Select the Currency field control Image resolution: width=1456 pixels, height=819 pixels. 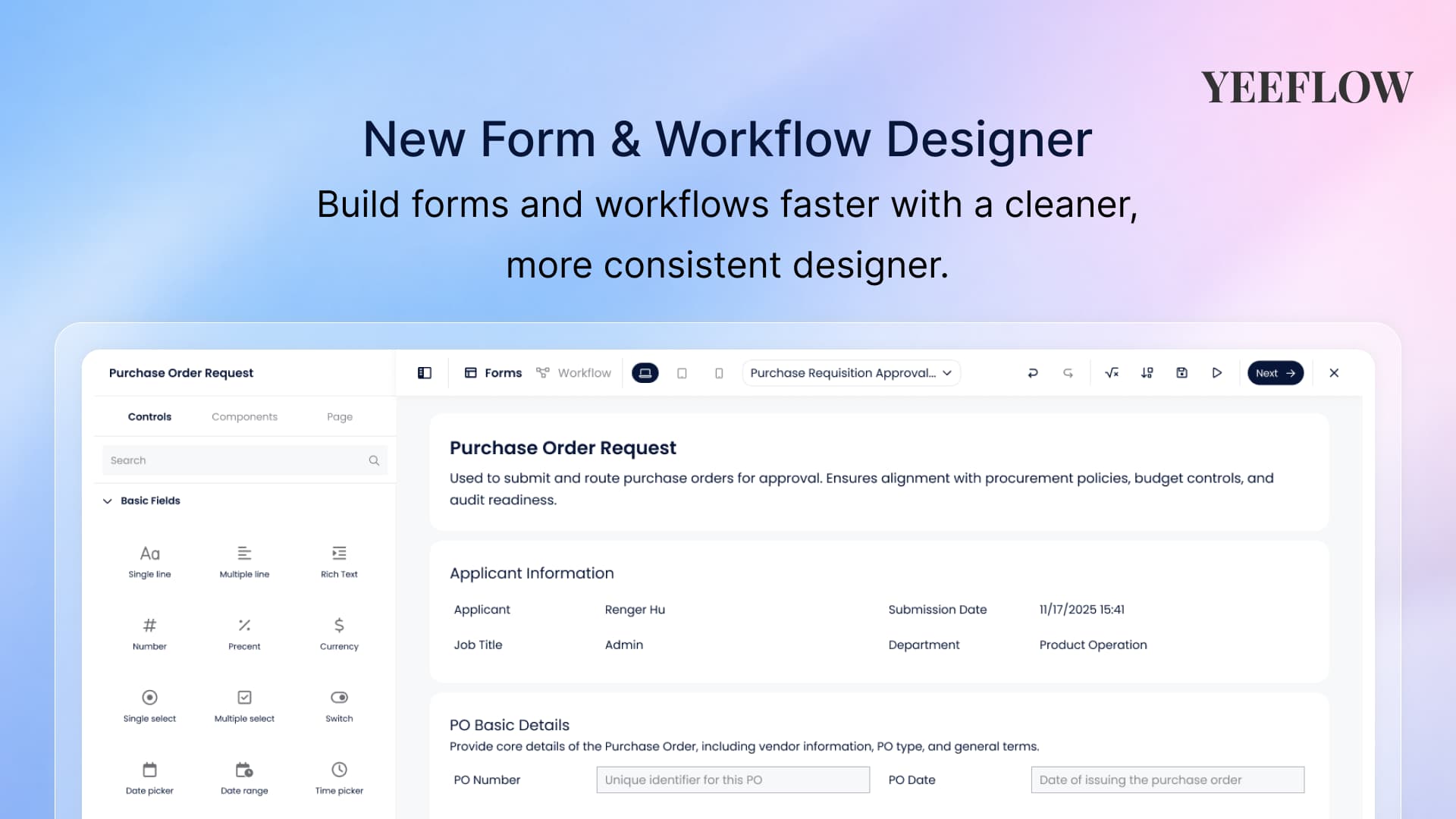point(339,633)
